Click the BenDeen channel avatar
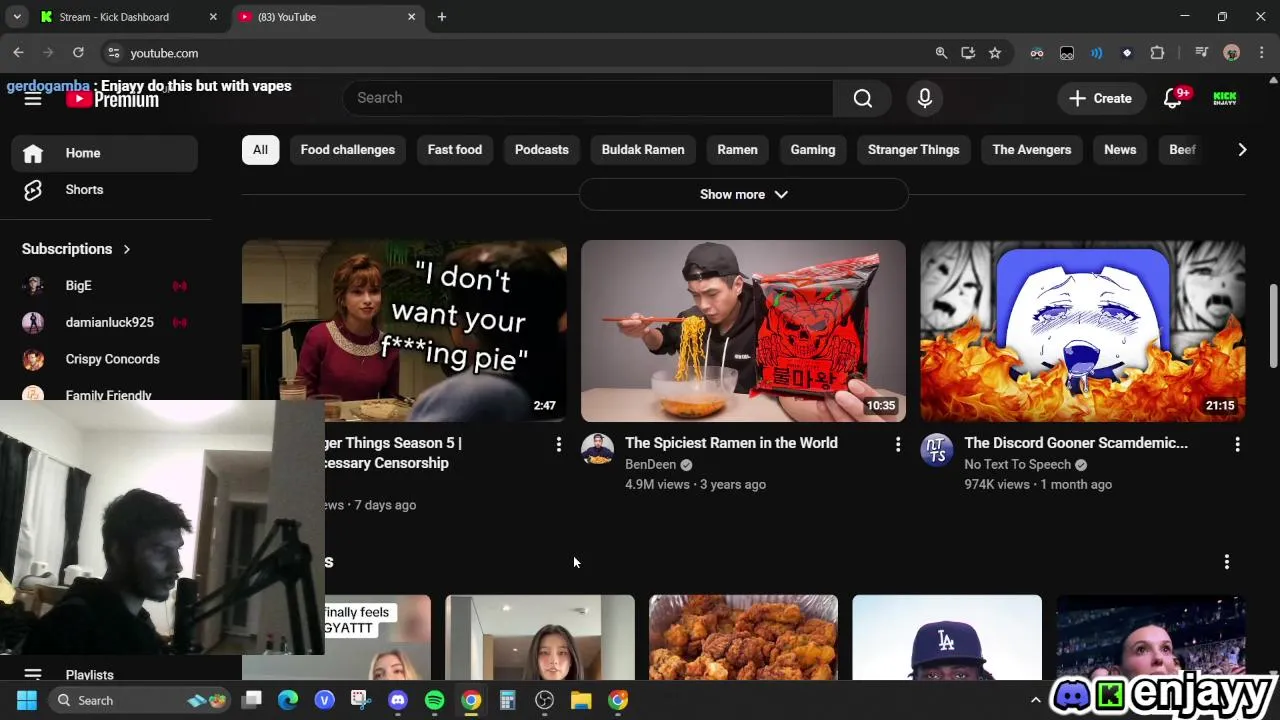The height and width of the screenshot is (720, 1280). (x=597, y=450)
